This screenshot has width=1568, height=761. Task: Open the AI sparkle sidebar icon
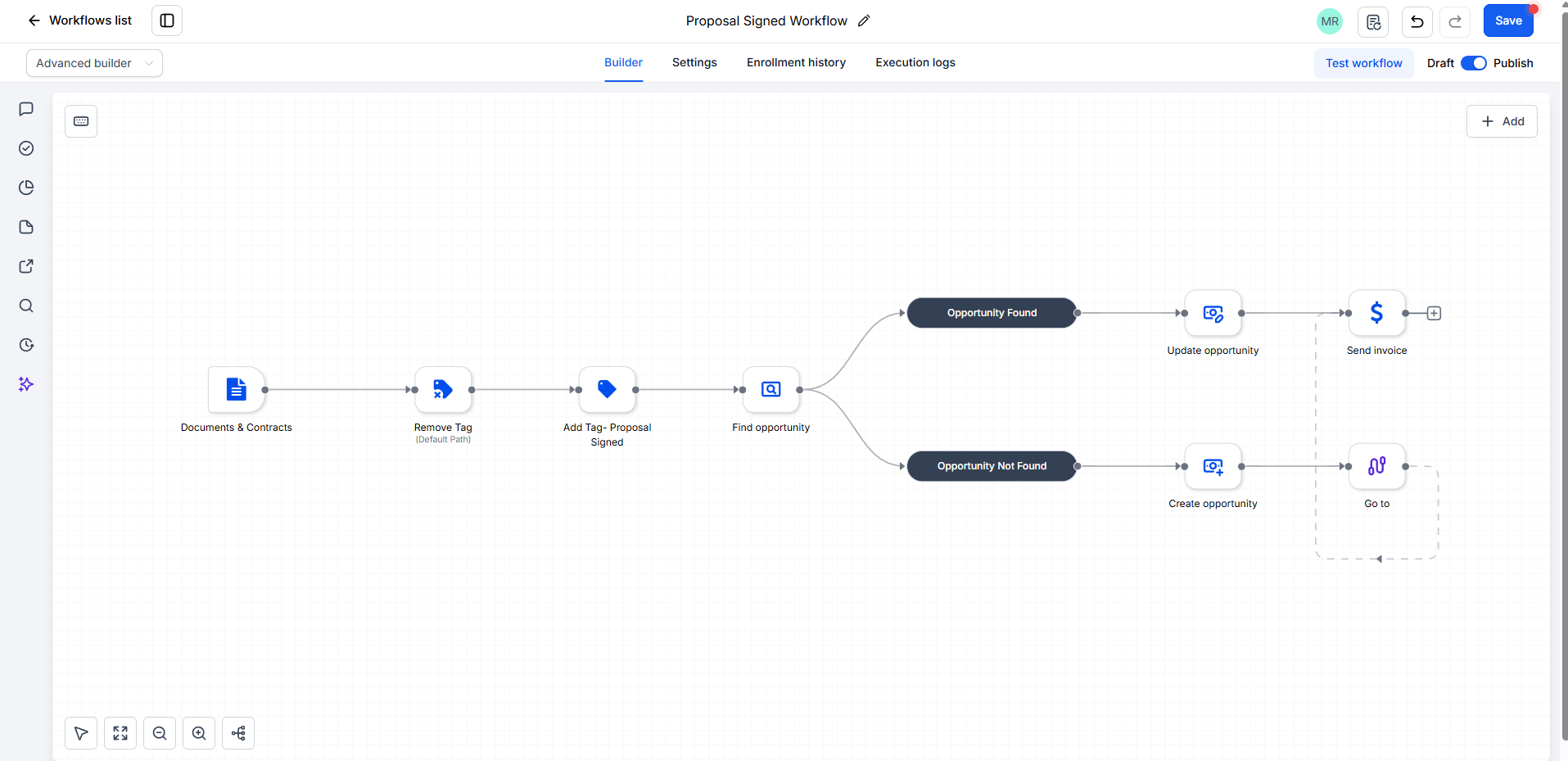click(x=26, y=384)
